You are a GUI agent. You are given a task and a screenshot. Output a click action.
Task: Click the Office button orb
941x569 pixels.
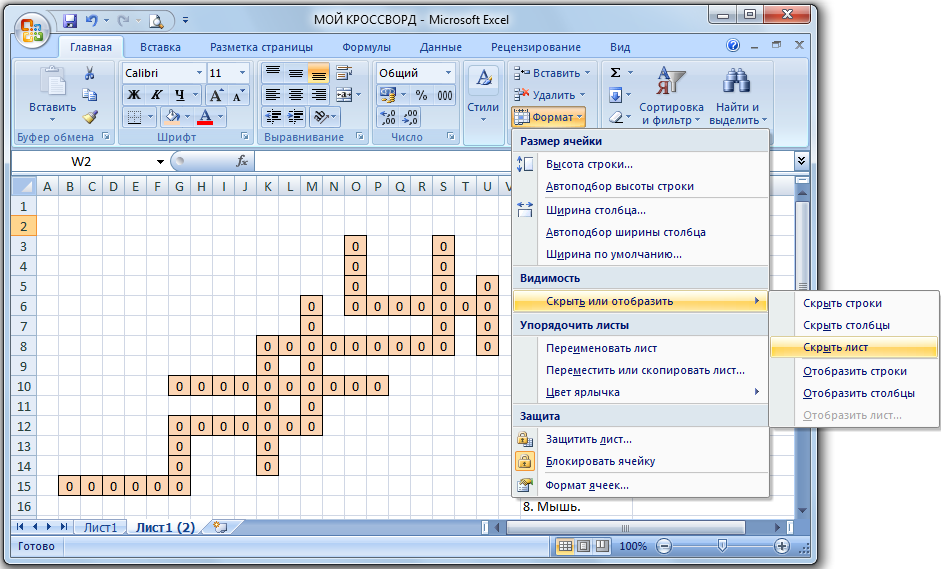(32, 29)
